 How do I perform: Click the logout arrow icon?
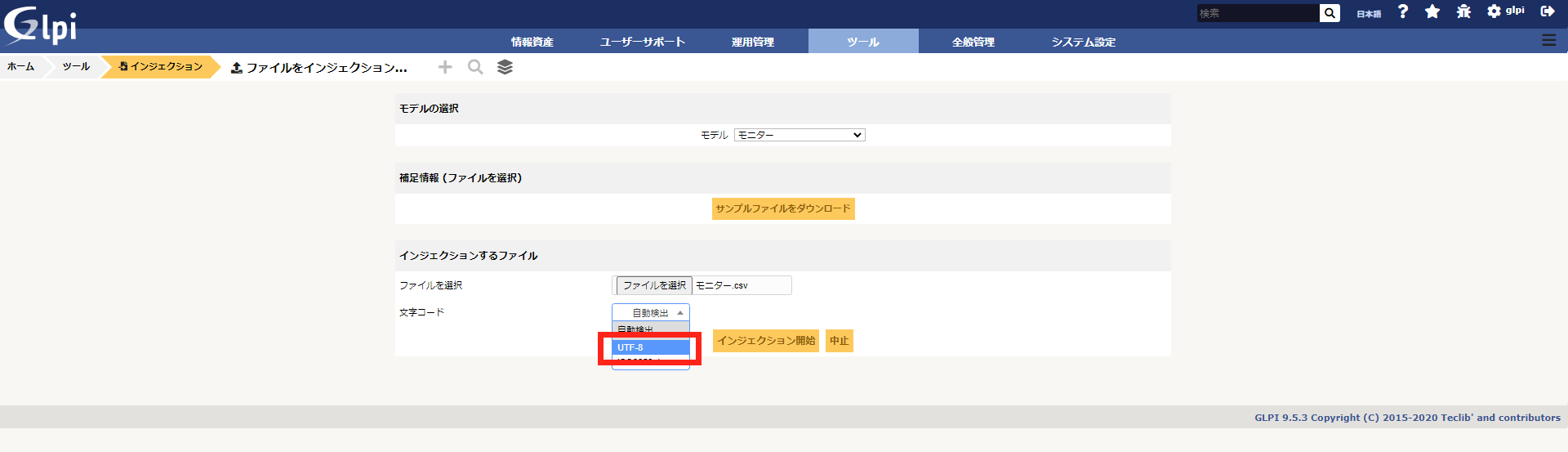[x=1547, y=11]
